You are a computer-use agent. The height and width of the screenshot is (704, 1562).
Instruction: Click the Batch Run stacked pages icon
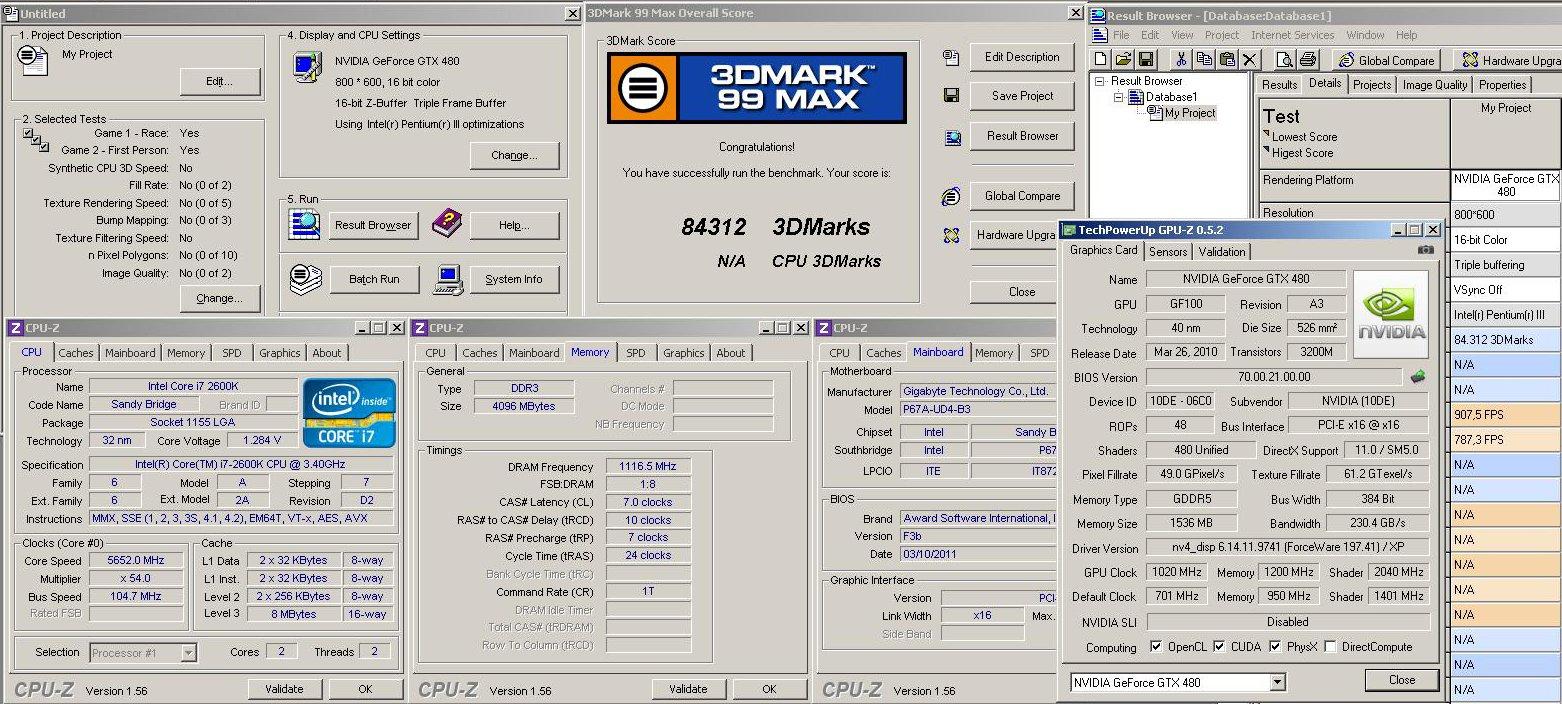pyautogui.click(x=305, y=279)
